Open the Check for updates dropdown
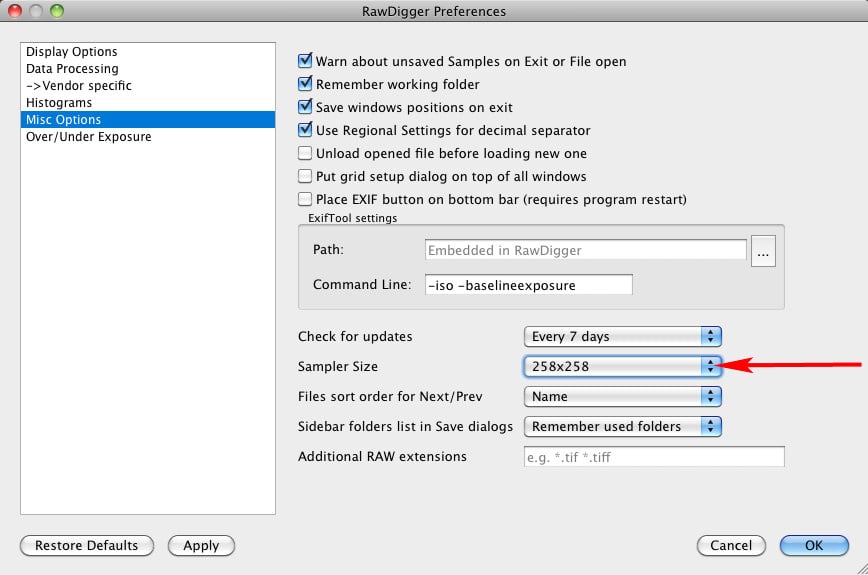 (623, 336)
